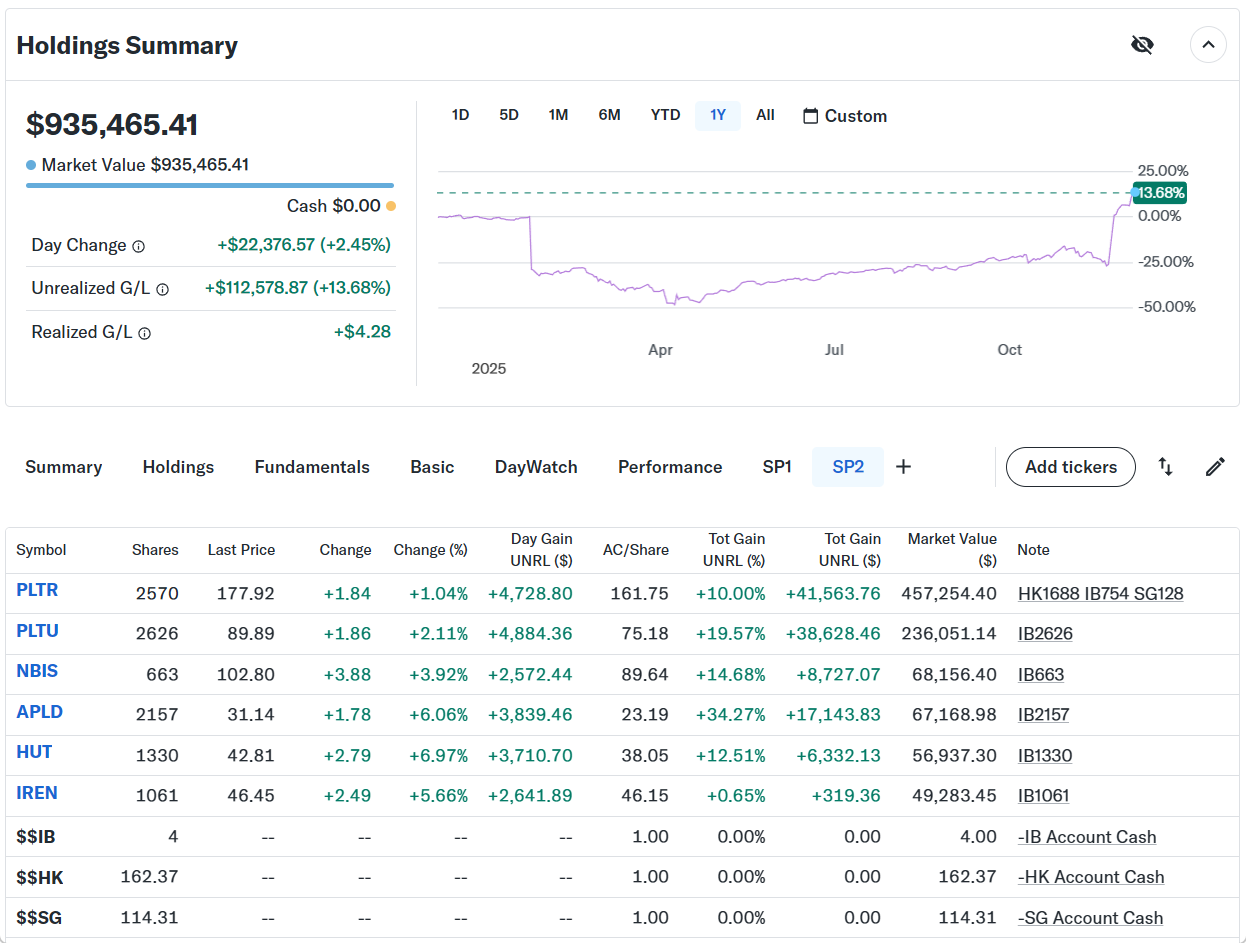This screenshot has height=943, width=1246.
Task: Open the Performance tab
Action: click(x=670, y=467)
